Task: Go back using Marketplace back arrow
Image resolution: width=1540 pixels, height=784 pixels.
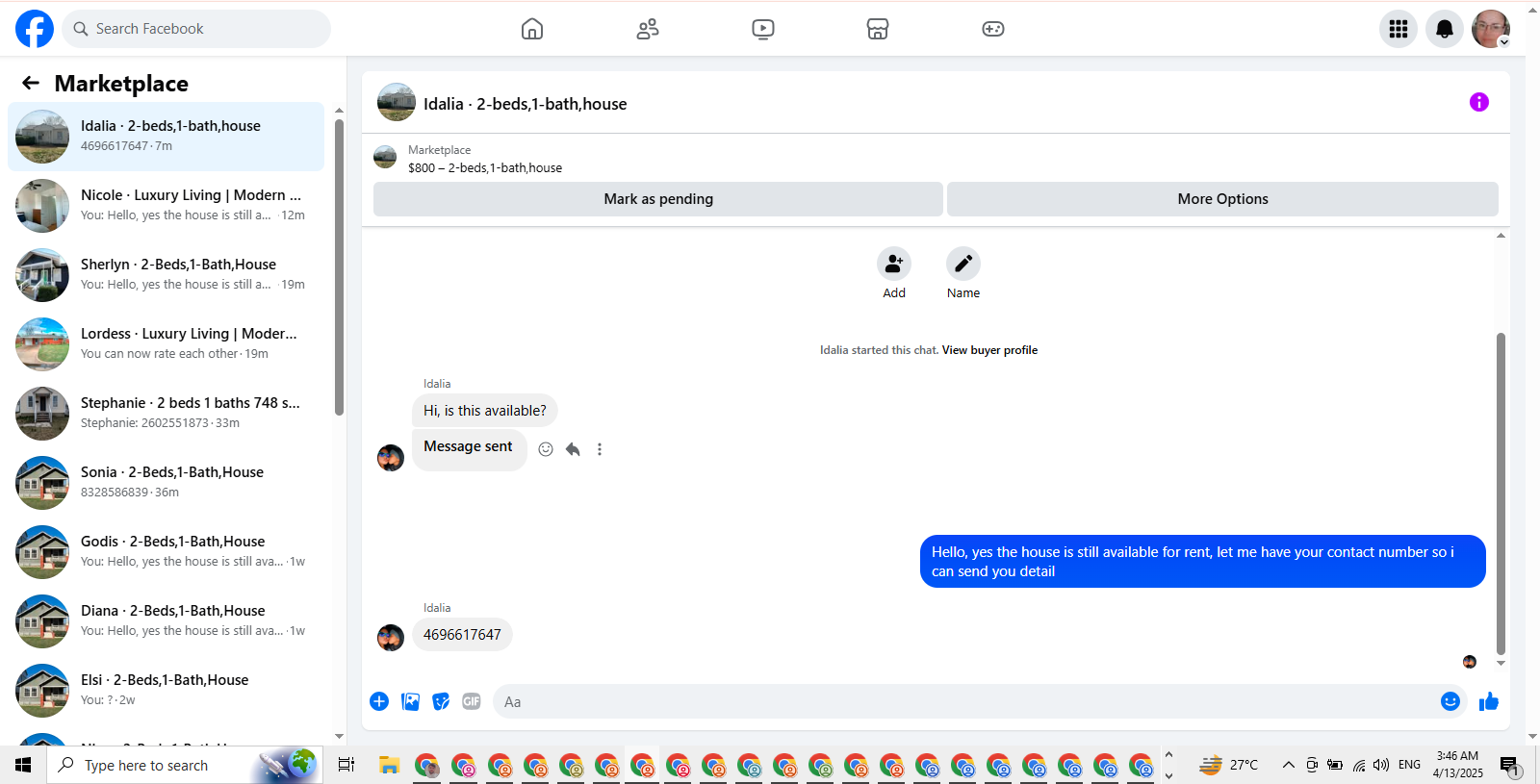Action: click(31, 84)
